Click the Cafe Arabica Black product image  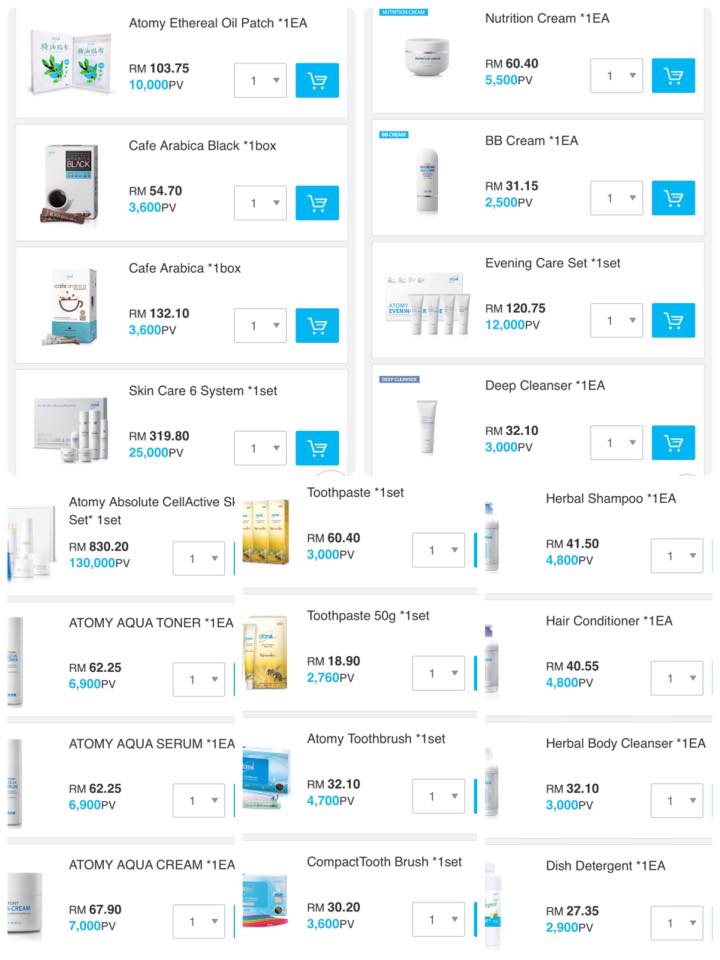click(x=70, y=182)
